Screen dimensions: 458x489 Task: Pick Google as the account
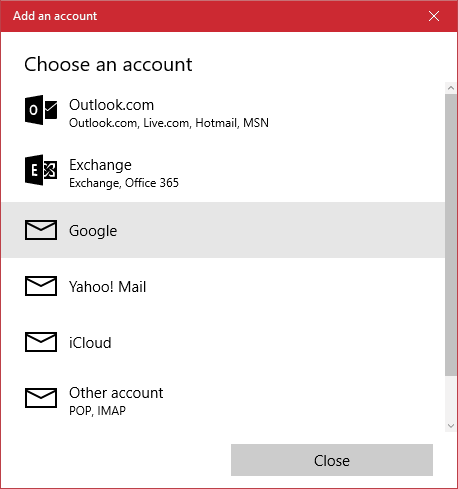[223, 230]
